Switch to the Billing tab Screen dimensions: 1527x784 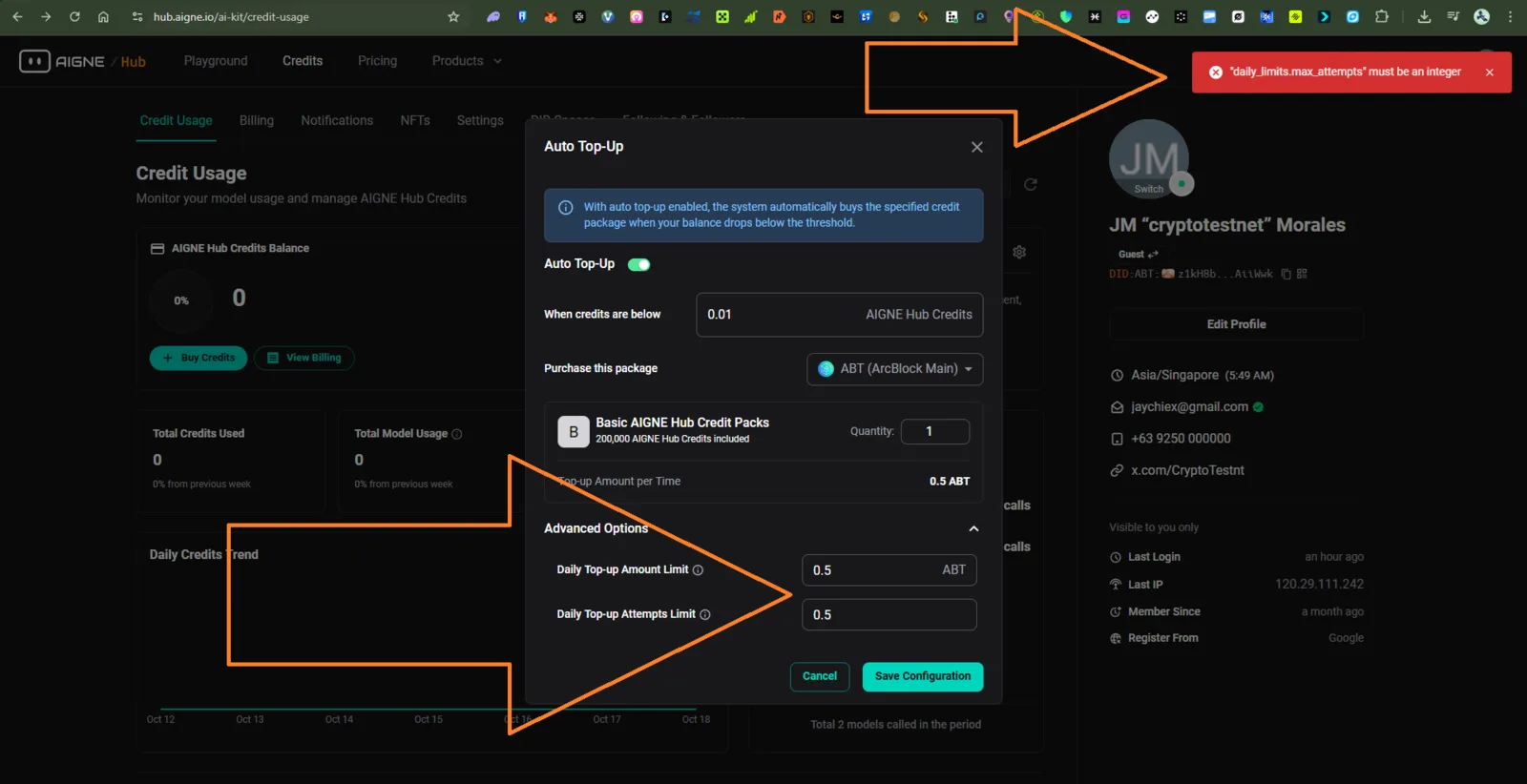(x=257, y=121)
